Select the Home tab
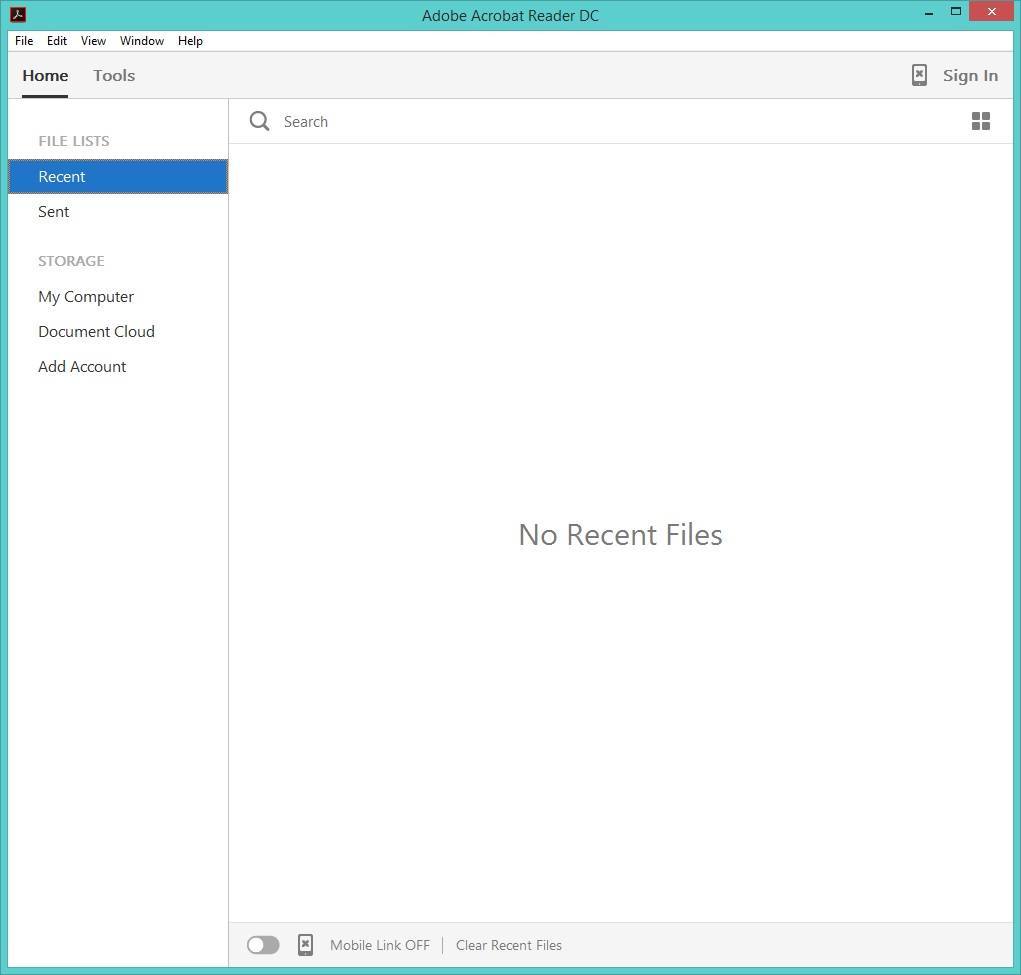This screenshot has height=975, width=1021. (x=44, y=75)
